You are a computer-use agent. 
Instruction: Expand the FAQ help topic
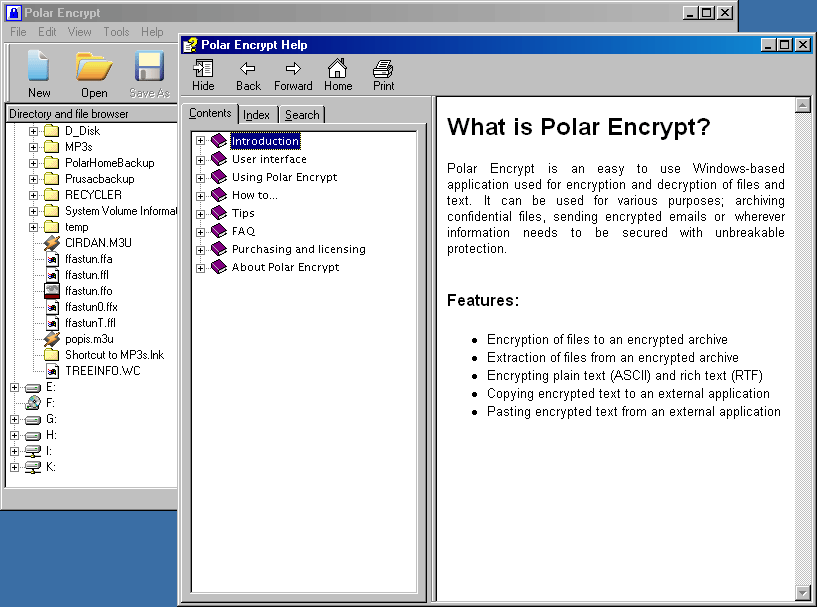coord(200,232)
